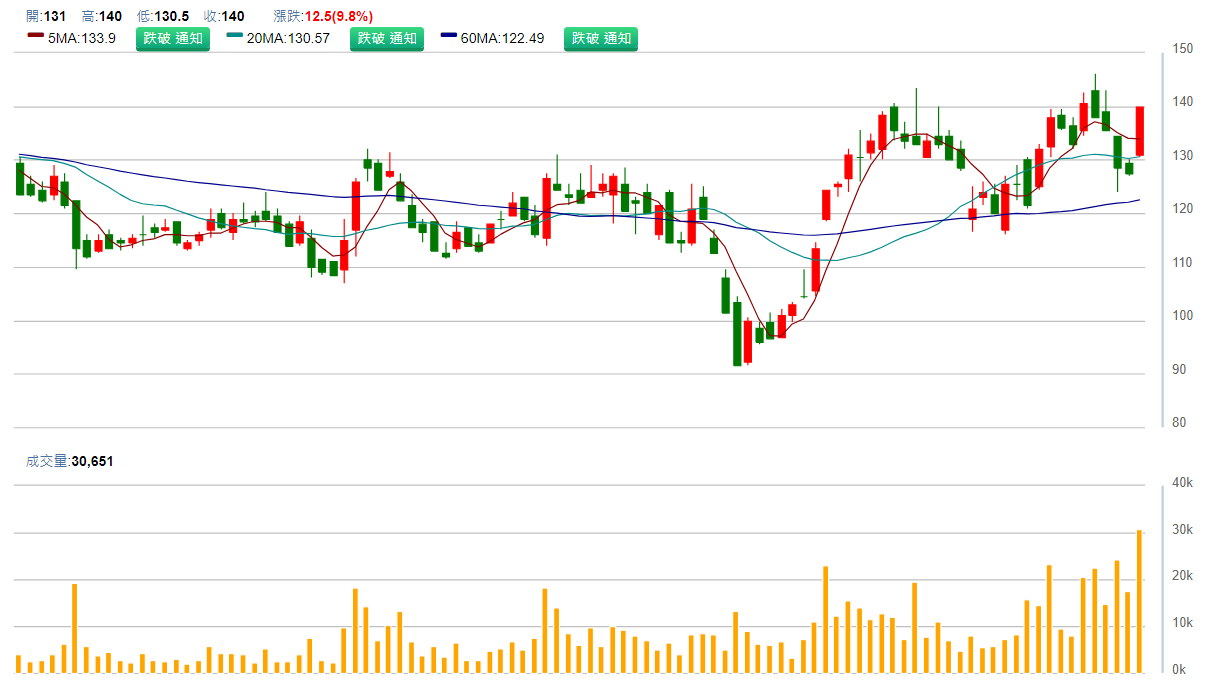Click the 成交量:30,651 volume label
This screenshot has height=688, width=1205.
coord(69,461)
